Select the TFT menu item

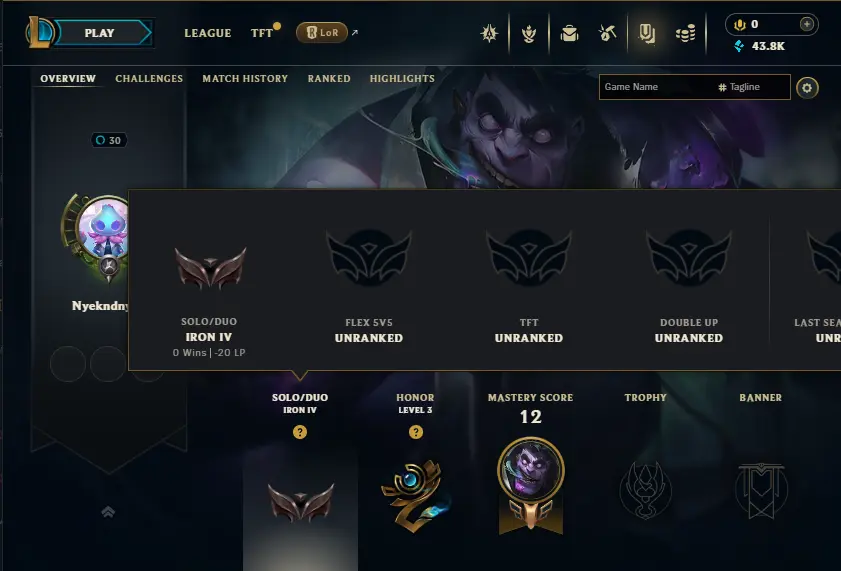(x=262, y=33)
